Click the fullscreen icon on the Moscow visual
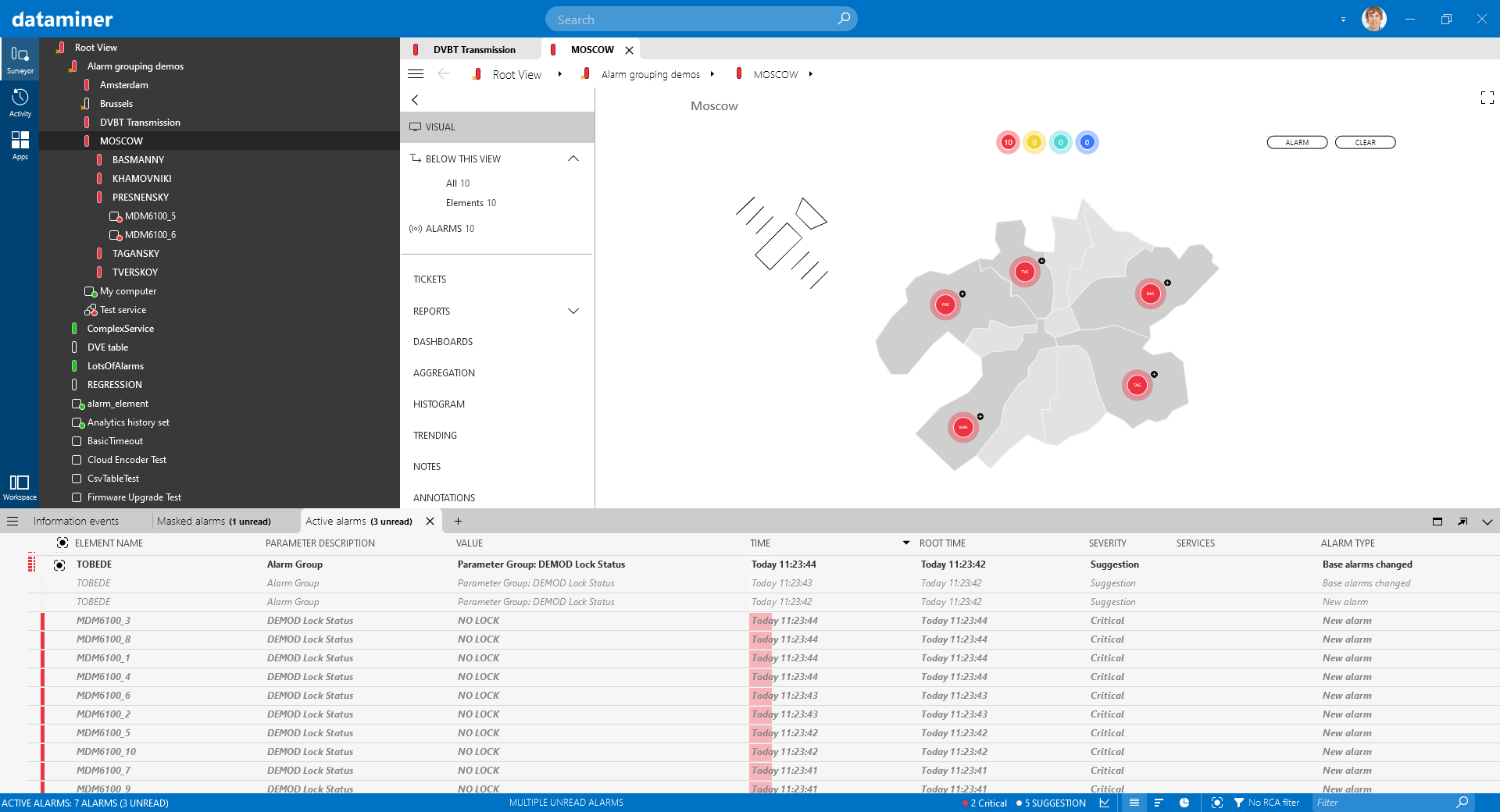 pyautogui.click(x=1487, y=98)
